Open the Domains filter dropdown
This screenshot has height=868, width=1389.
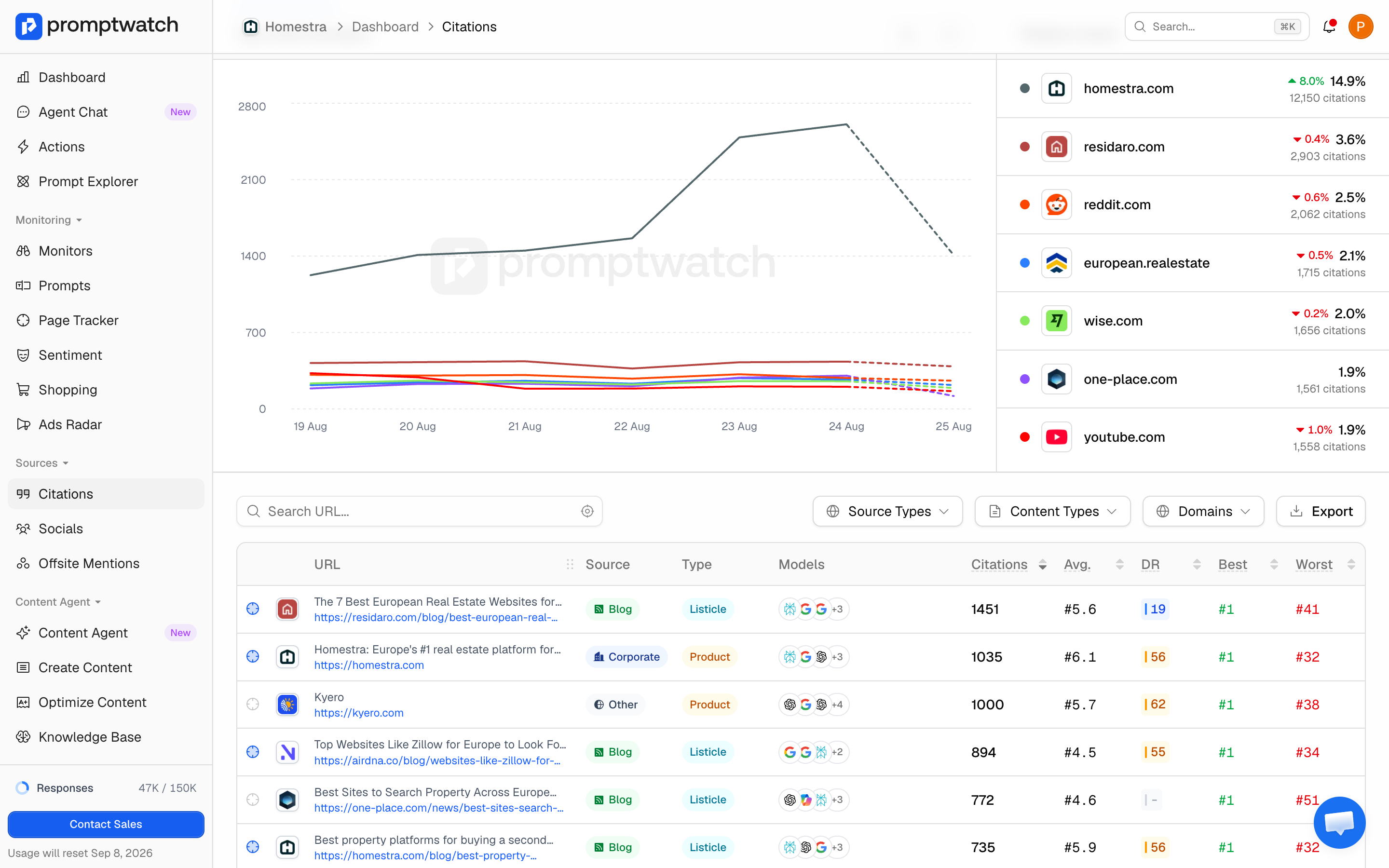(x=1203, y=511)
